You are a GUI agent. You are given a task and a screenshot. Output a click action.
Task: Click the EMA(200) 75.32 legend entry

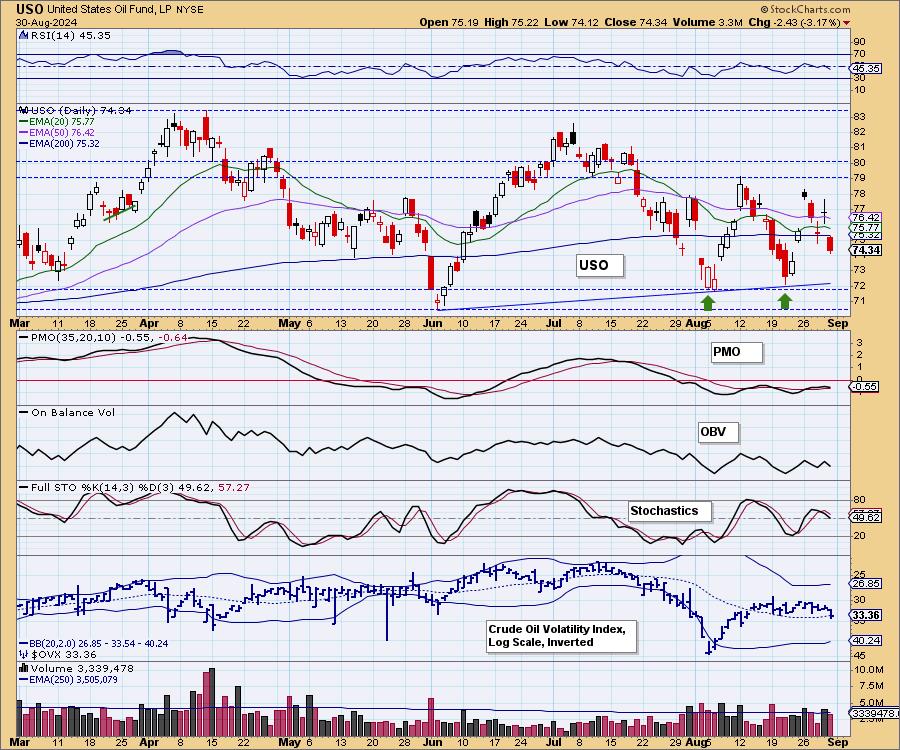[59, 143]
